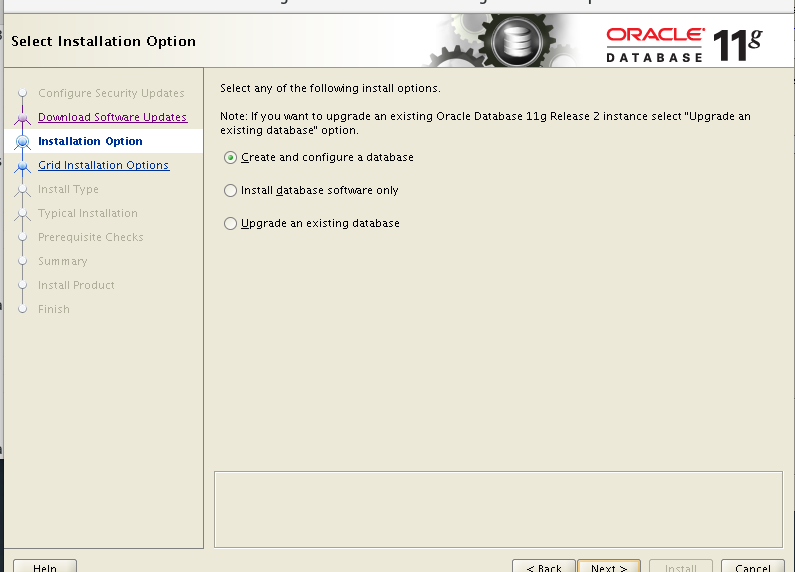Click the Prerequisite Checks step marker
The height and width of the screenshot is (572, 795).
22,237
